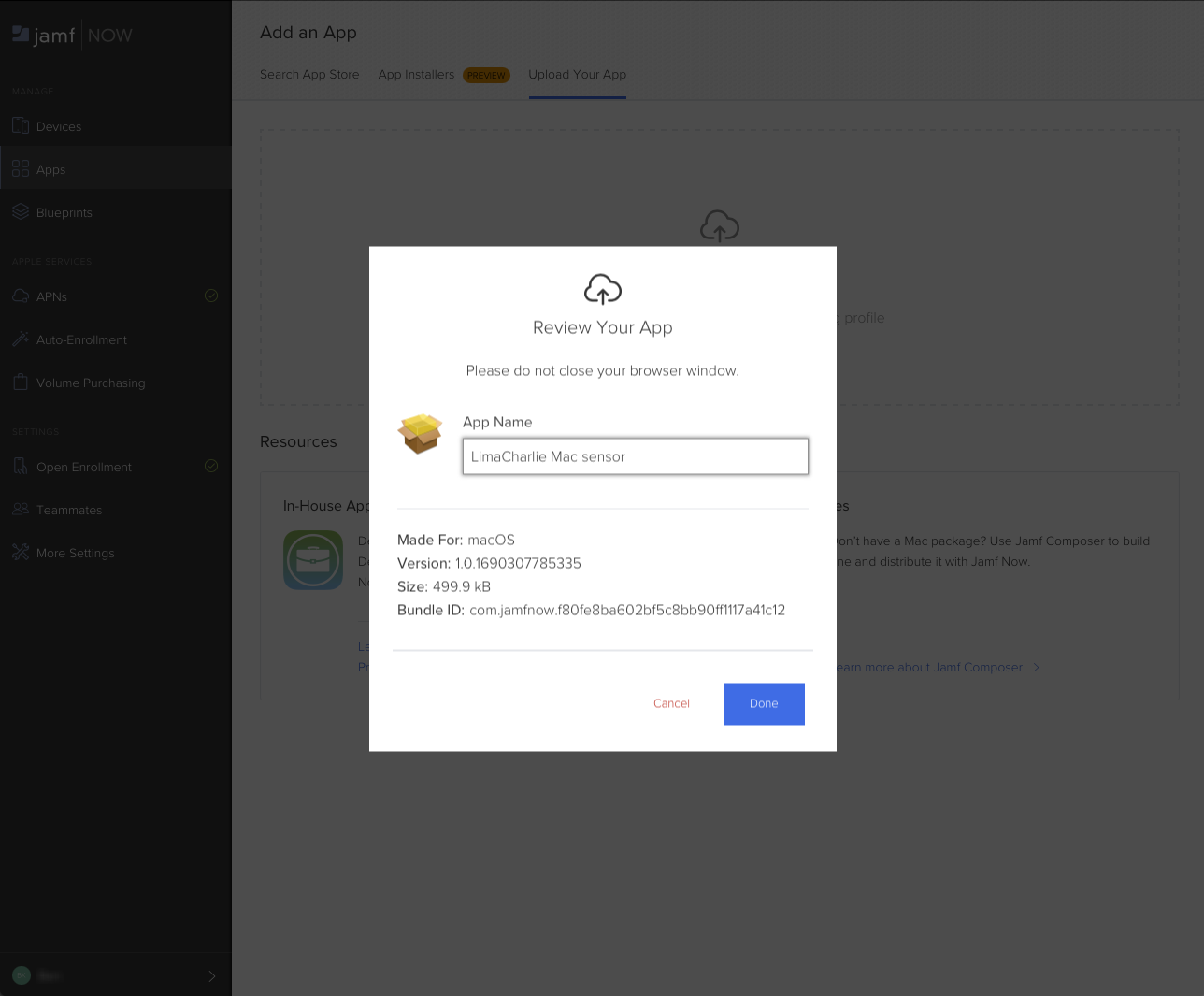Click the APNs cloud icon

point(21,296)
